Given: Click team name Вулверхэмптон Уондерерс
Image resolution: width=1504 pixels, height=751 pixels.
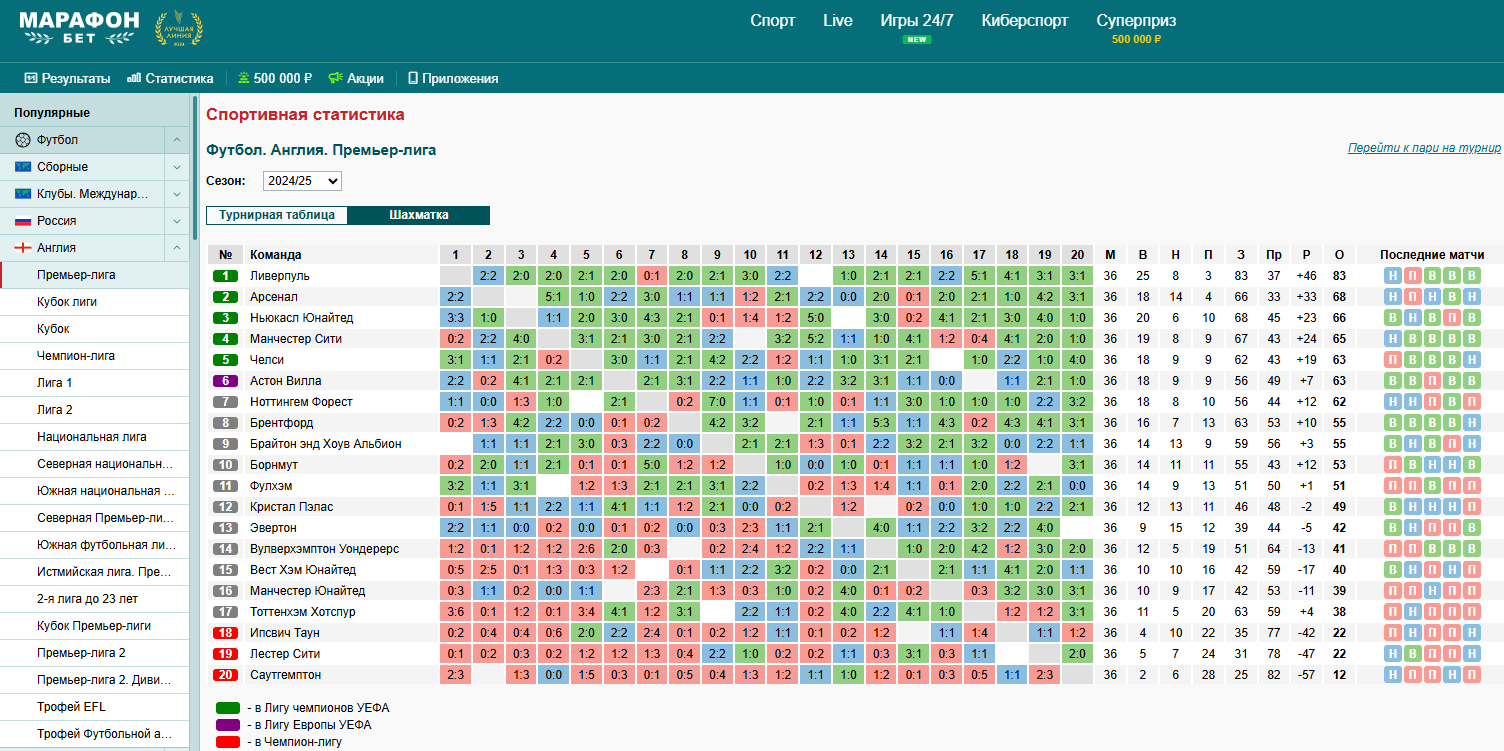Looking at the screenshot, I should click(x=324, y=549).
